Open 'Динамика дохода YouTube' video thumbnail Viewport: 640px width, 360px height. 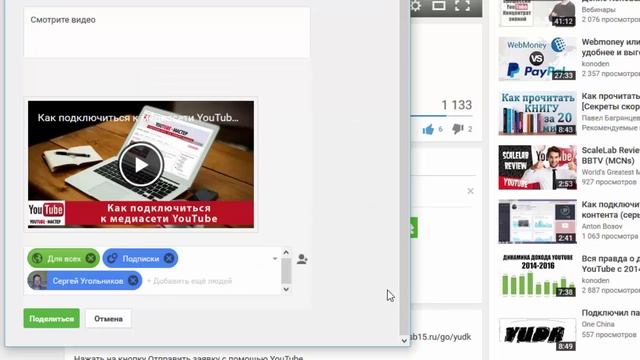[x=538, y=276]
